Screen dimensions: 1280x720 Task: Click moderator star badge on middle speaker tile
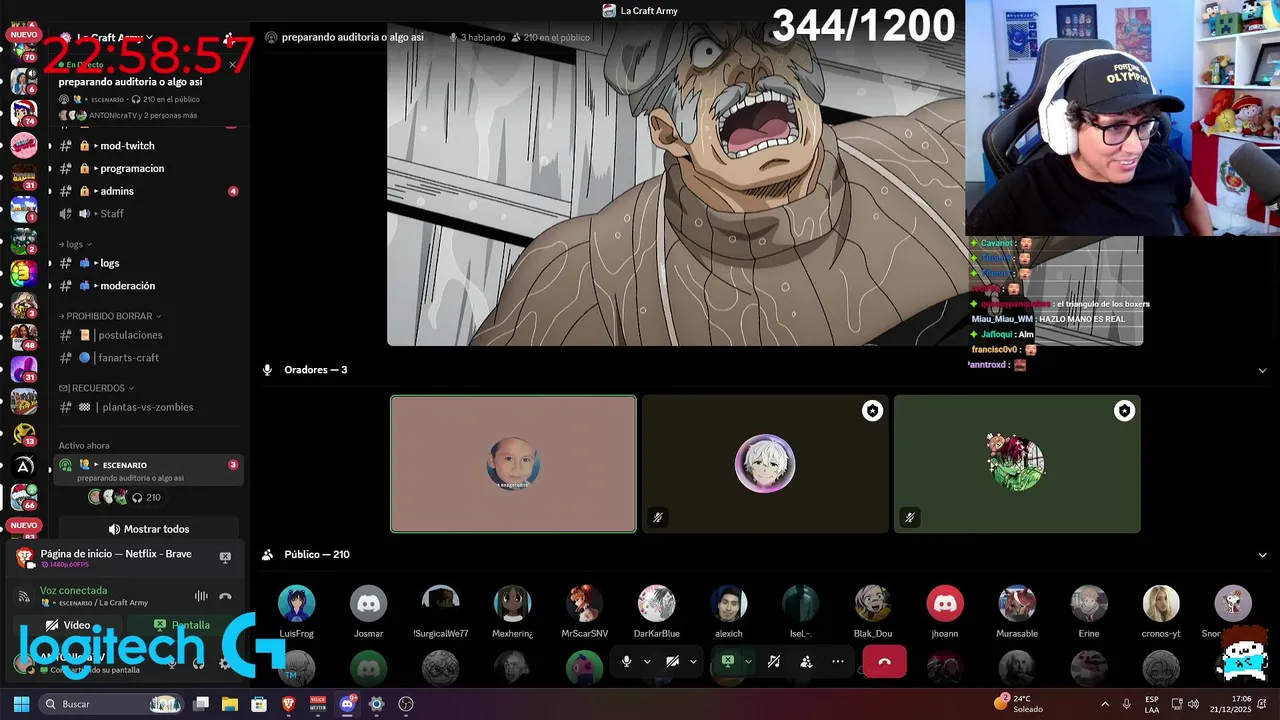(x=873, y=411)
